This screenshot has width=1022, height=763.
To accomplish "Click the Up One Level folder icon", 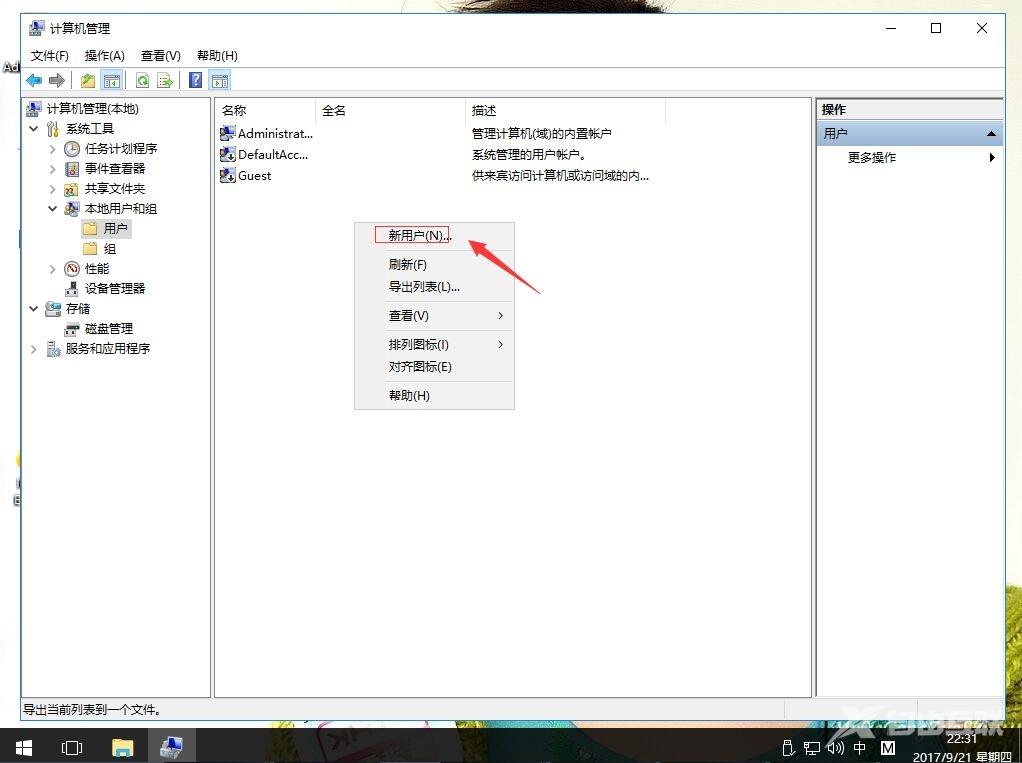I will (88, 81).
